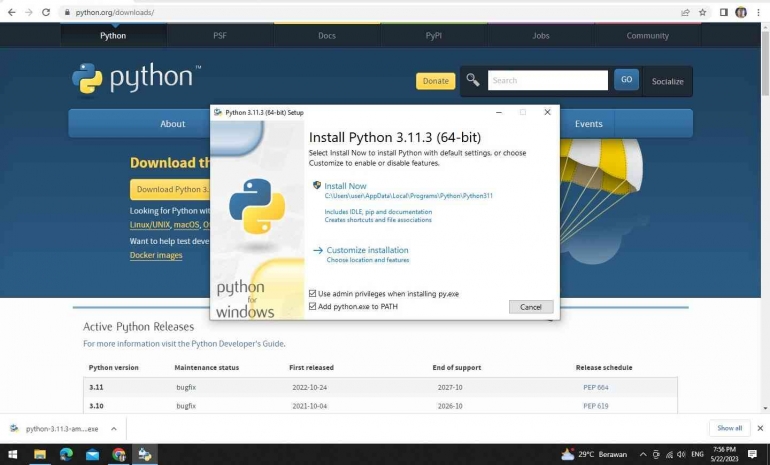Open the Socialize menu
Screen dimensions: 770x465
(667, 82)
